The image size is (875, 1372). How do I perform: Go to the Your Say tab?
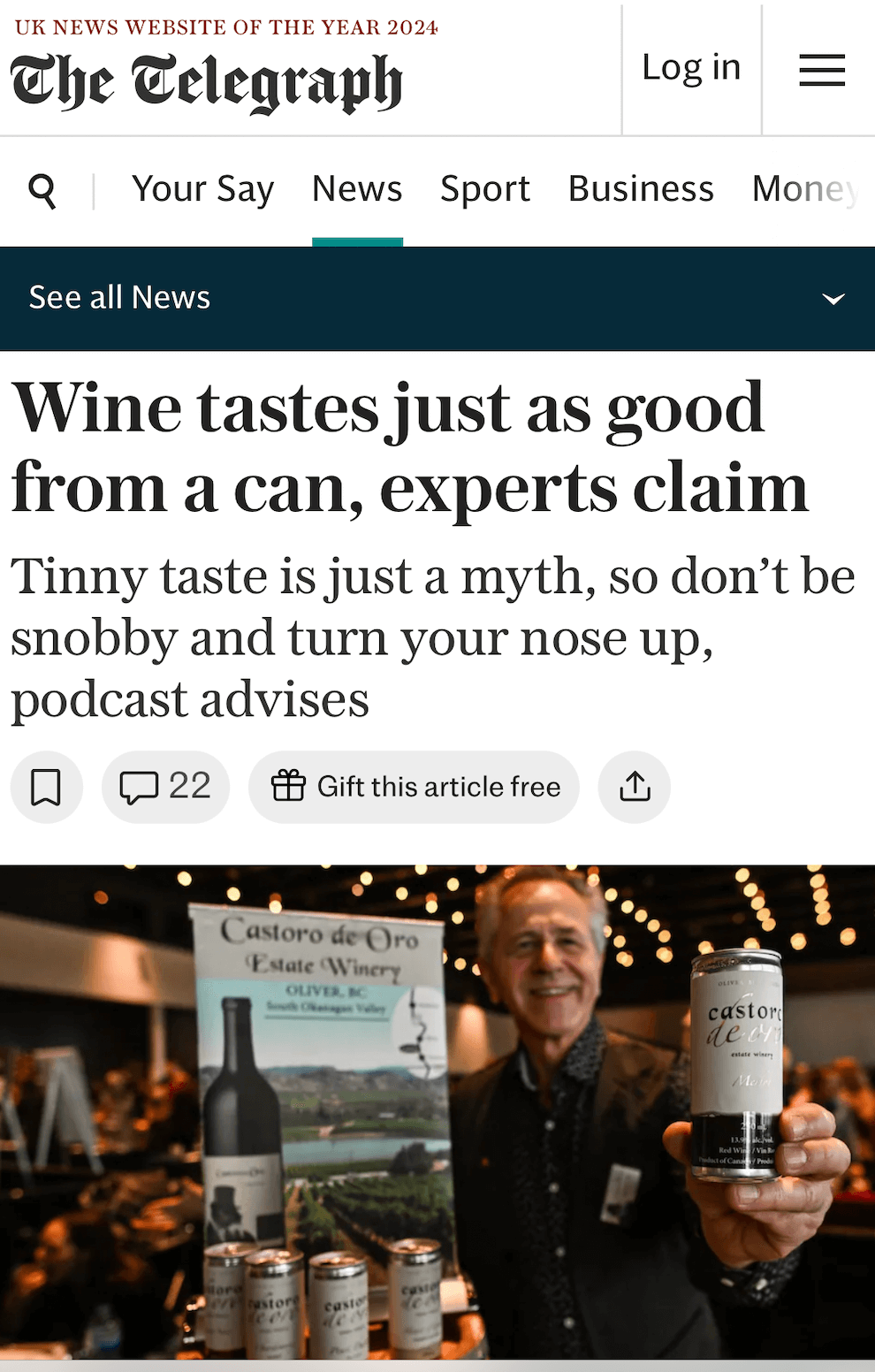pos(203,189)
